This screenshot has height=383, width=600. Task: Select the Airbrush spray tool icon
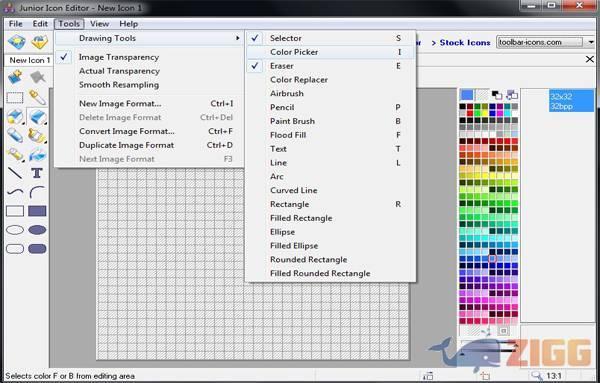click(x=15, y=154)
